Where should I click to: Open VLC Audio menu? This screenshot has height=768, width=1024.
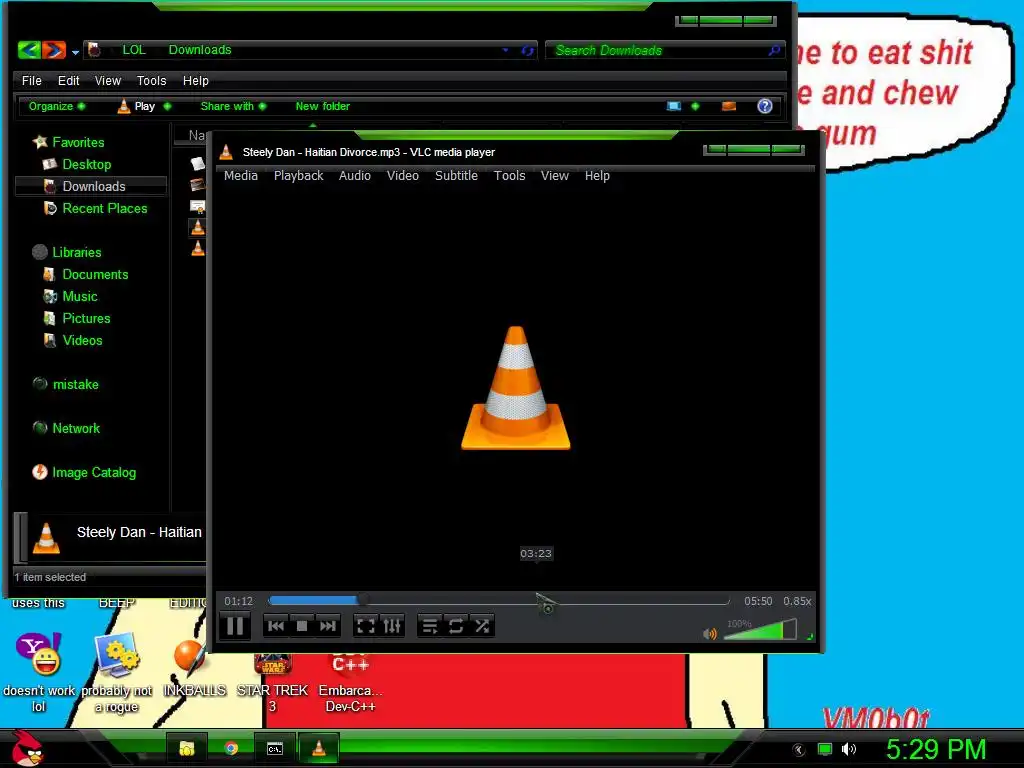point(355,176)
